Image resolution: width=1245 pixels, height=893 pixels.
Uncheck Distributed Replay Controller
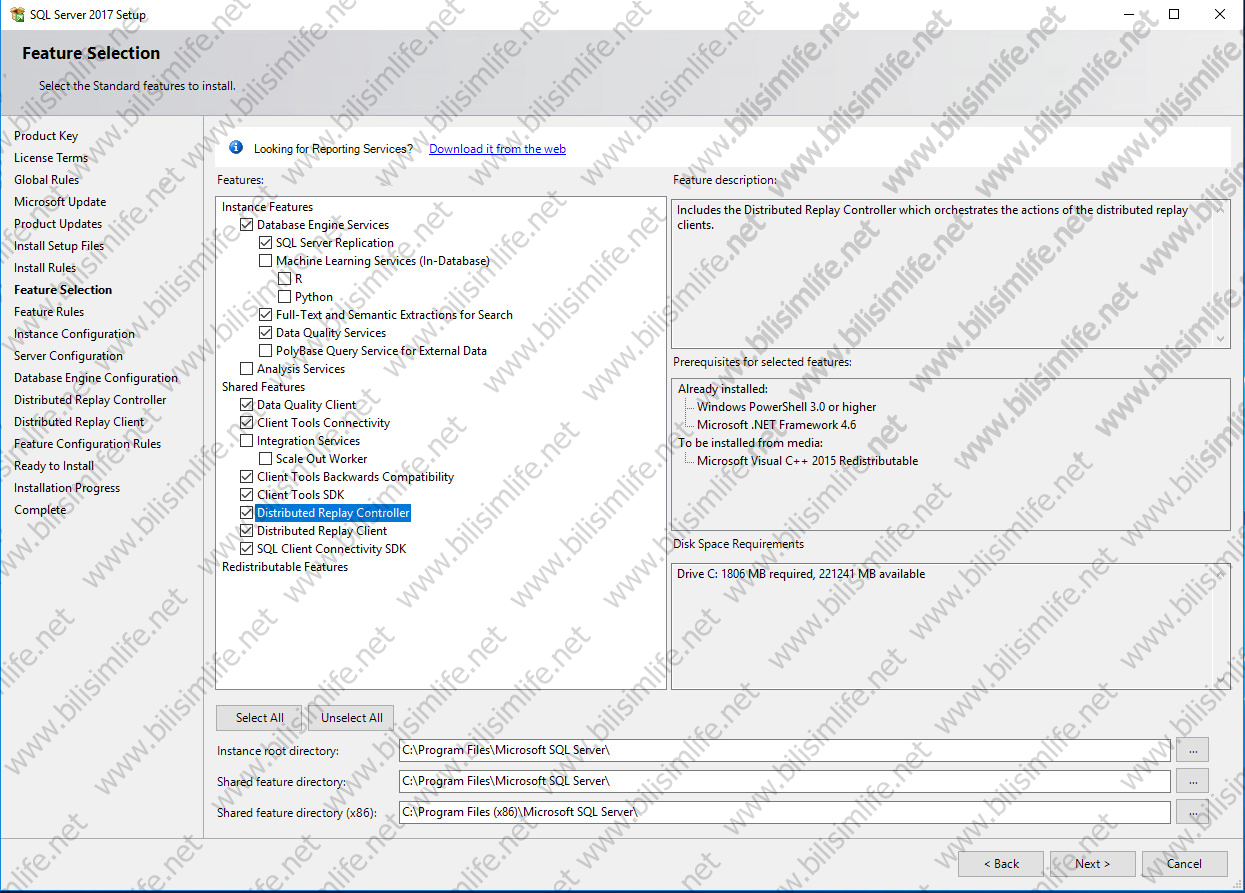click(x=247, y=513)
